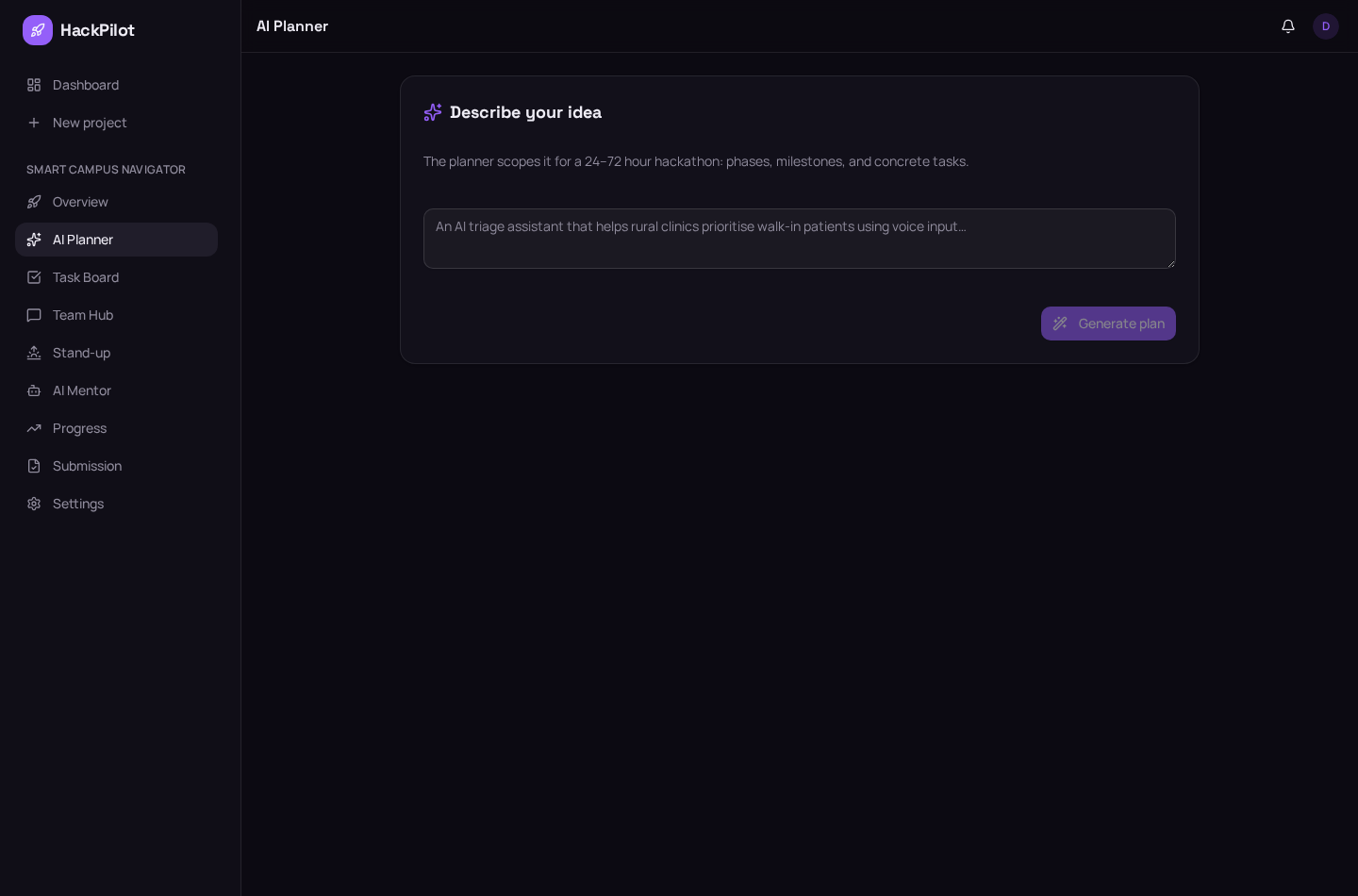The height and width of the screenshot is (896, 1358).
Task: Click the HackPilot brand name
Action: tap(97, 30)
